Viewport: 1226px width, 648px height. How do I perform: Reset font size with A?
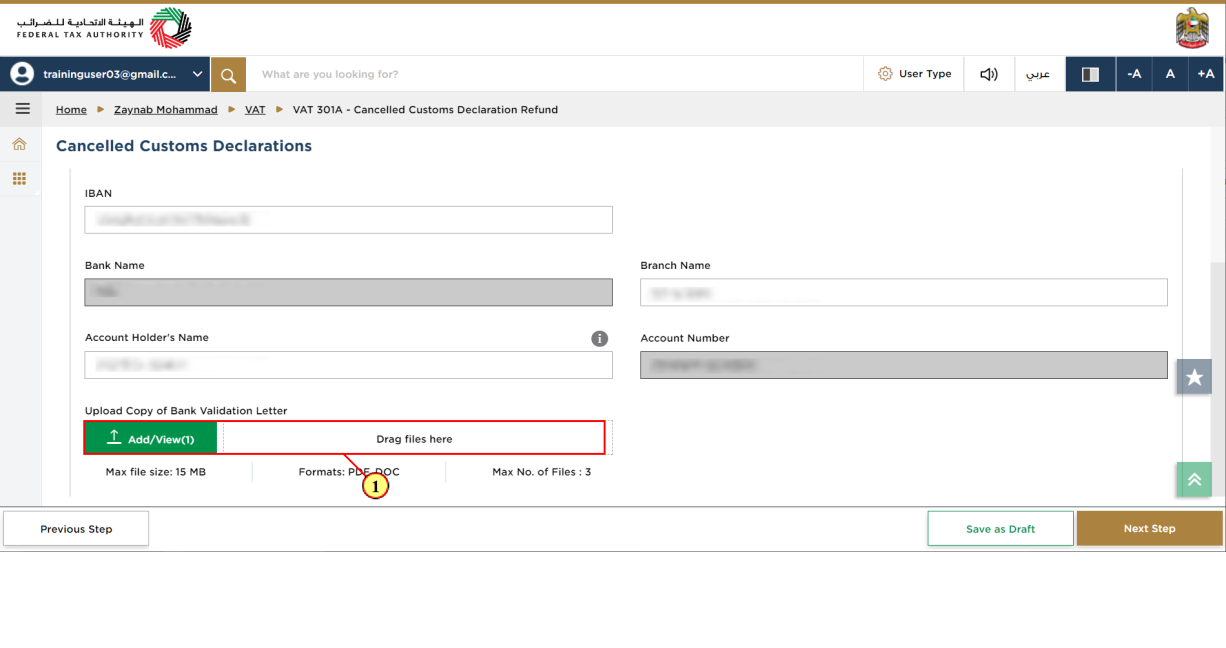(1170, 74)
